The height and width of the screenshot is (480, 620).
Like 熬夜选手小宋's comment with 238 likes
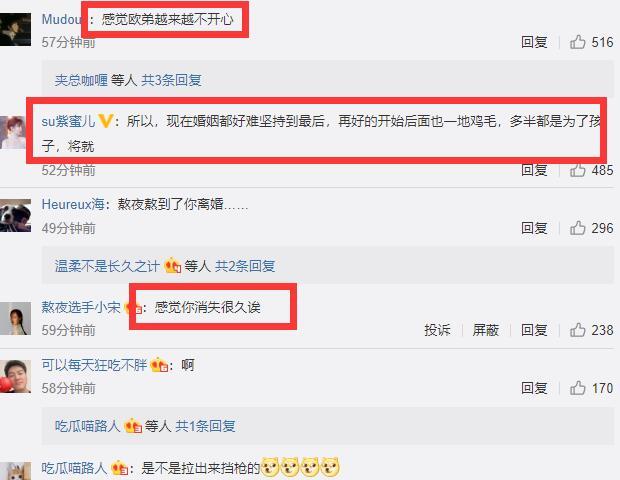577,330
